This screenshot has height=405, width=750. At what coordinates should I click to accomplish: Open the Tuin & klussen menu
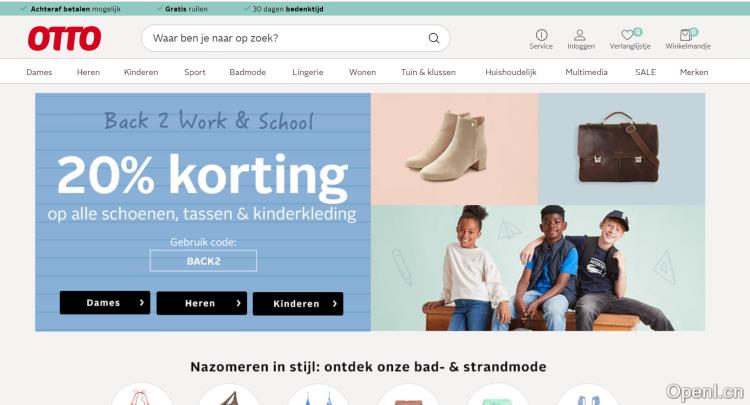click(x=428, y=72)
